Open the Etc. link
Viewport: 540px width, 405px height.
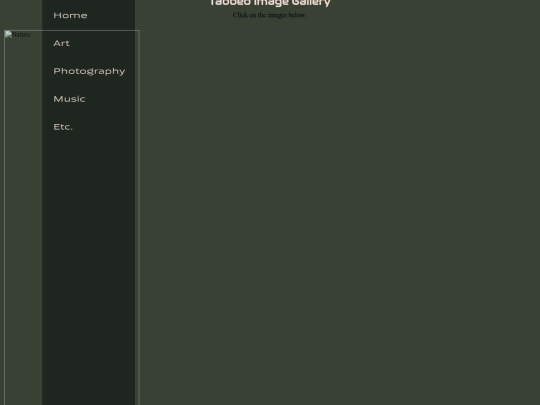63,127
